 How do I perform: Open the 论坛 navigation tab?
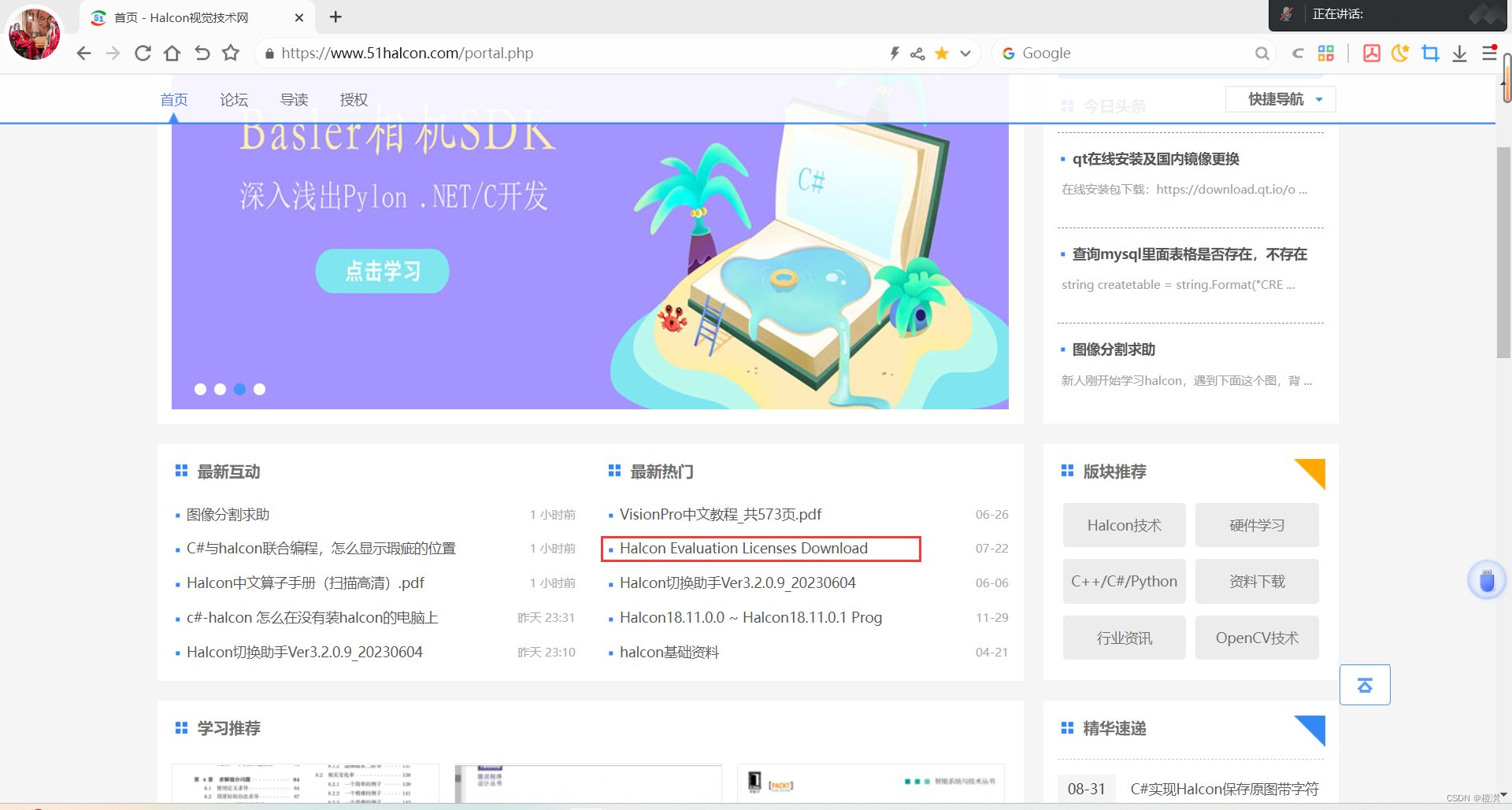click(x=234, y=99)
